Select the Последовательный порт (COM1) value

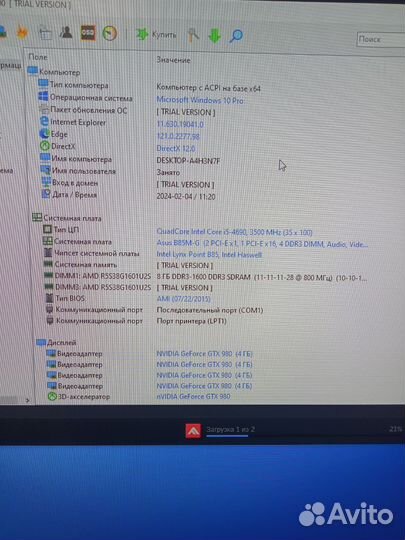(x=210, y=310)
